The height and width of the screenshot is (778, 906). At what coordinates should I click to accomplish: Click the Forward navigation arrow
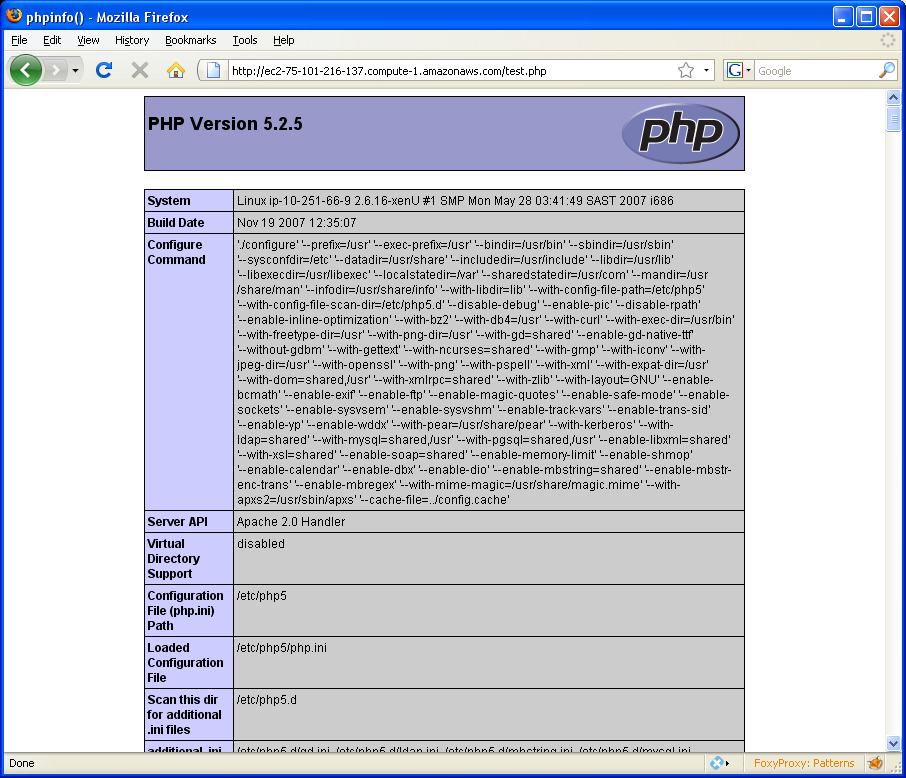(55, 71)
